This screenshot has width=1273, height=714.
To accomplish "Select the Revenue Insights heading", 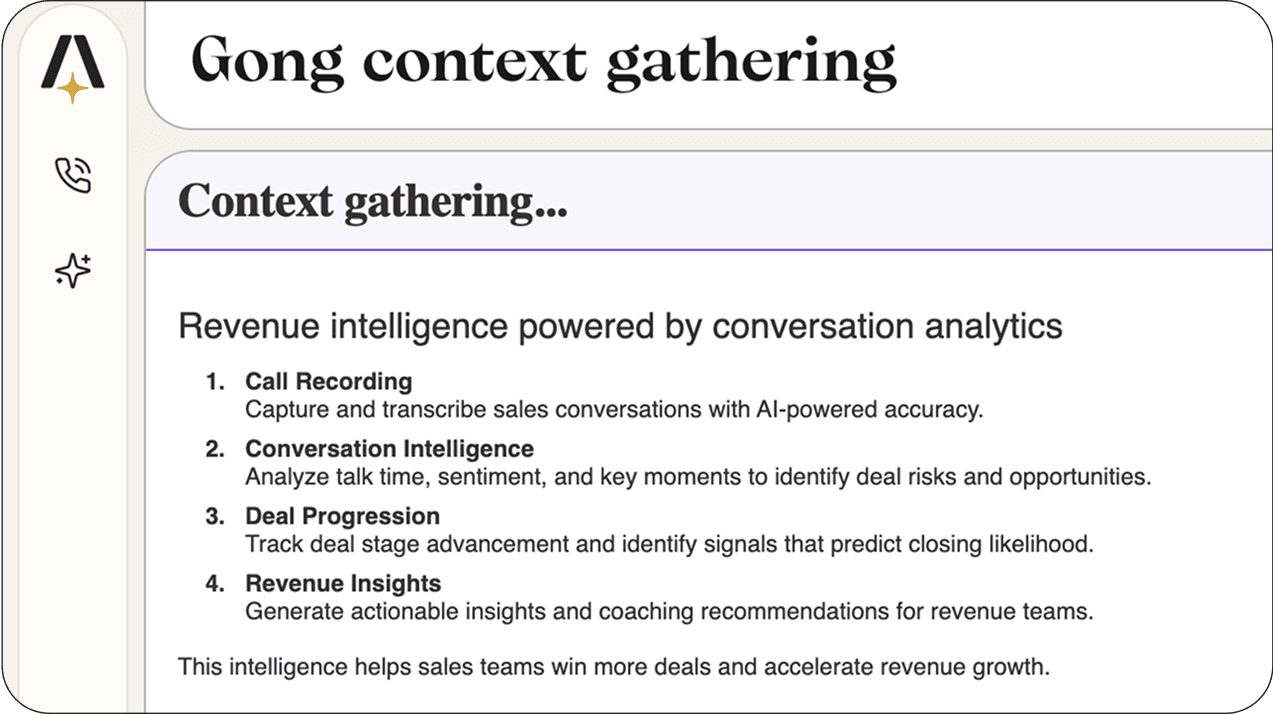I will [343, 583].
